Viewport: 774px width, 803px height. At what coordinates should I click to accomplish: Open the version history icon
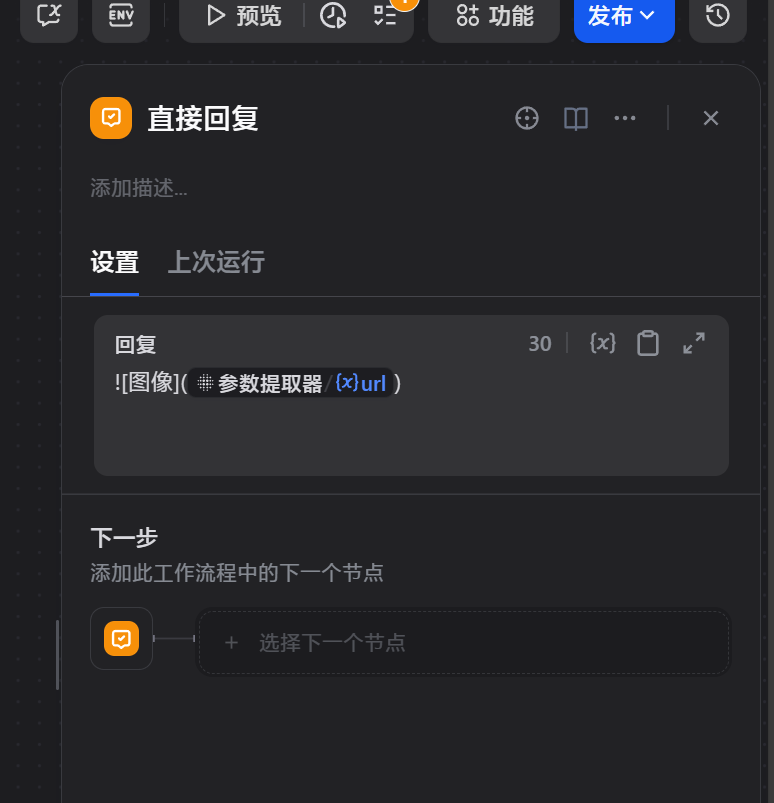[x=718, y=16]
